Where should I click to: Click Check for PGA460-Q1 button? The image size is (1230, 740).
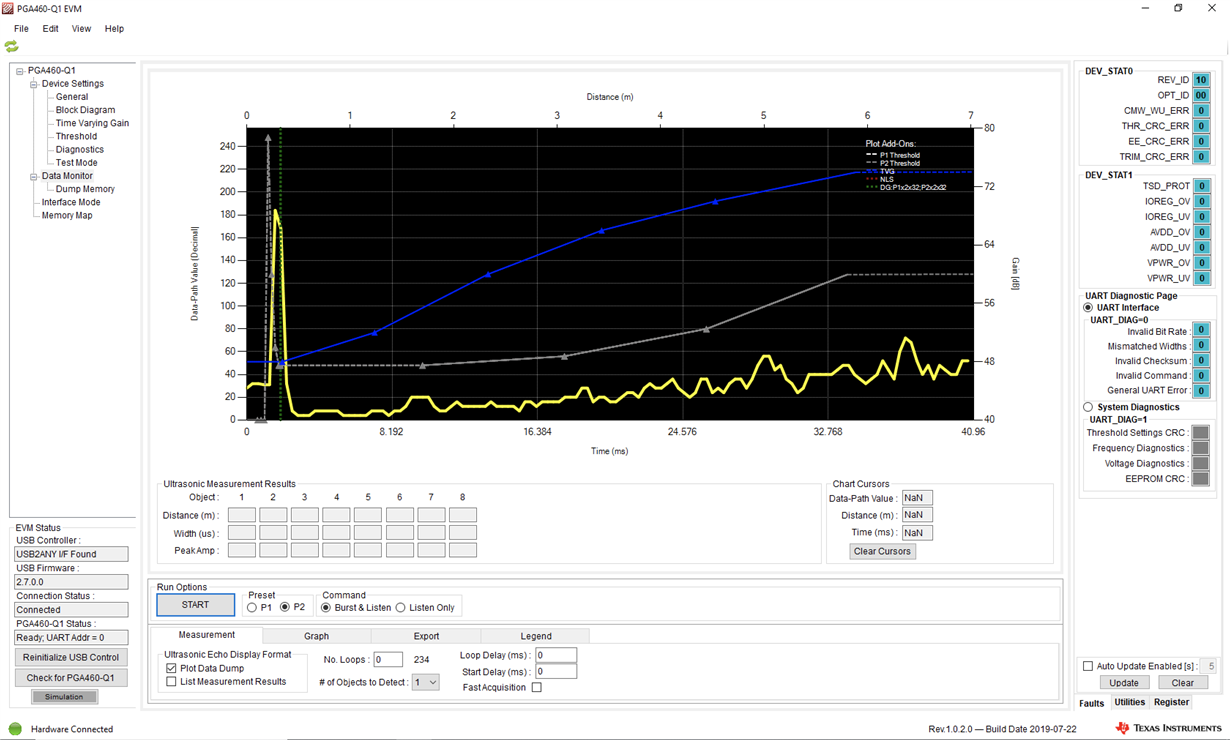pyautogui.click(x=71, y=678)
